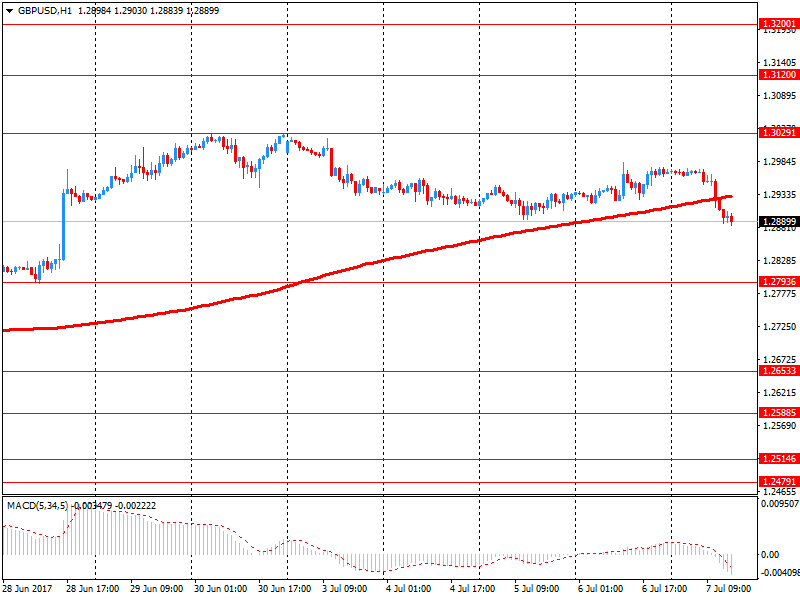800x600 pixels.
Task: Select the 1.25146 price level label
Action: tap(779, 459)
